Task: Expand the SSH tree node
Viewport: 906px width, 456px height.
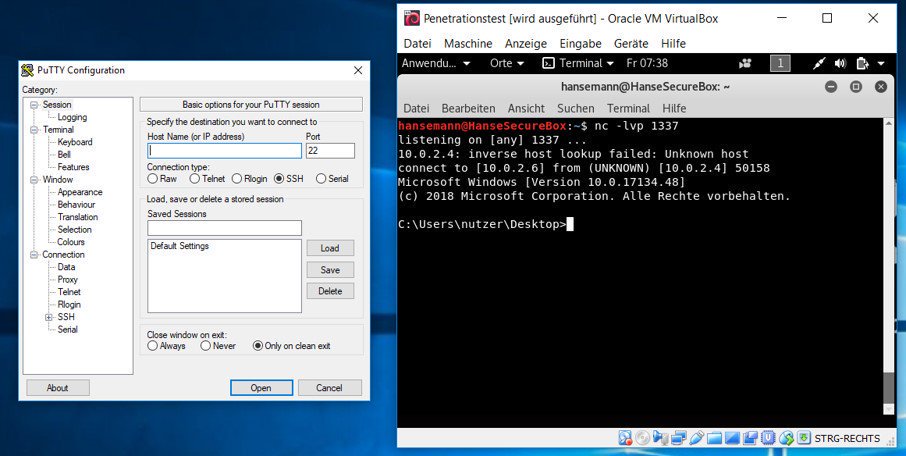Action: click(x=49, y=317)
